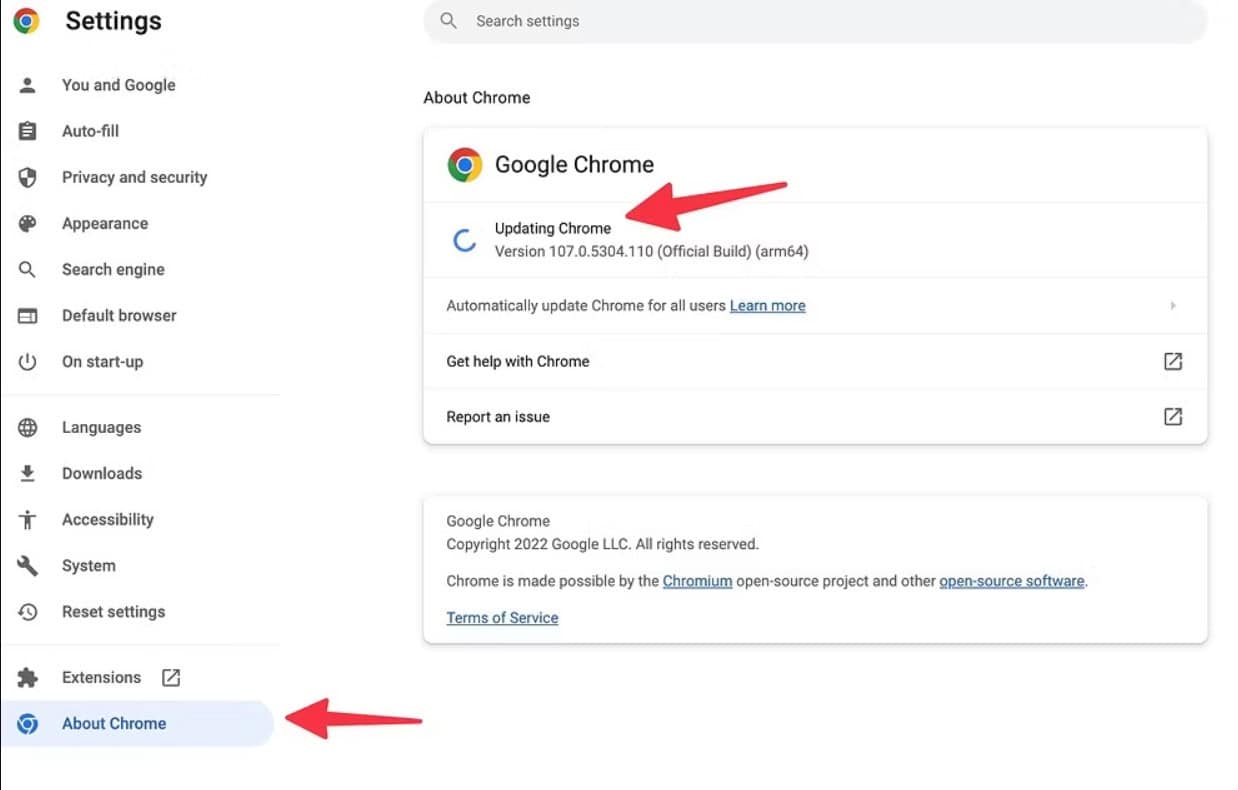Open the Chromium project link
1238x790 pixels.
tap(697, 581)
